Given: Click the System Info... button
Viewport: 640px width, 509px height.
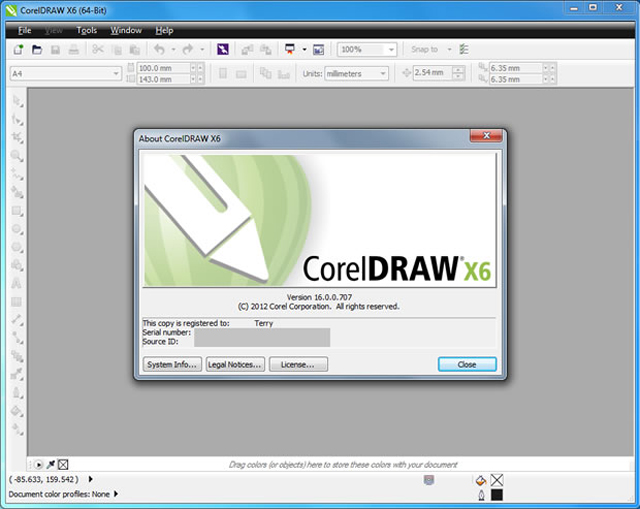Looking at the screenshot, I should tap(172, 365).
